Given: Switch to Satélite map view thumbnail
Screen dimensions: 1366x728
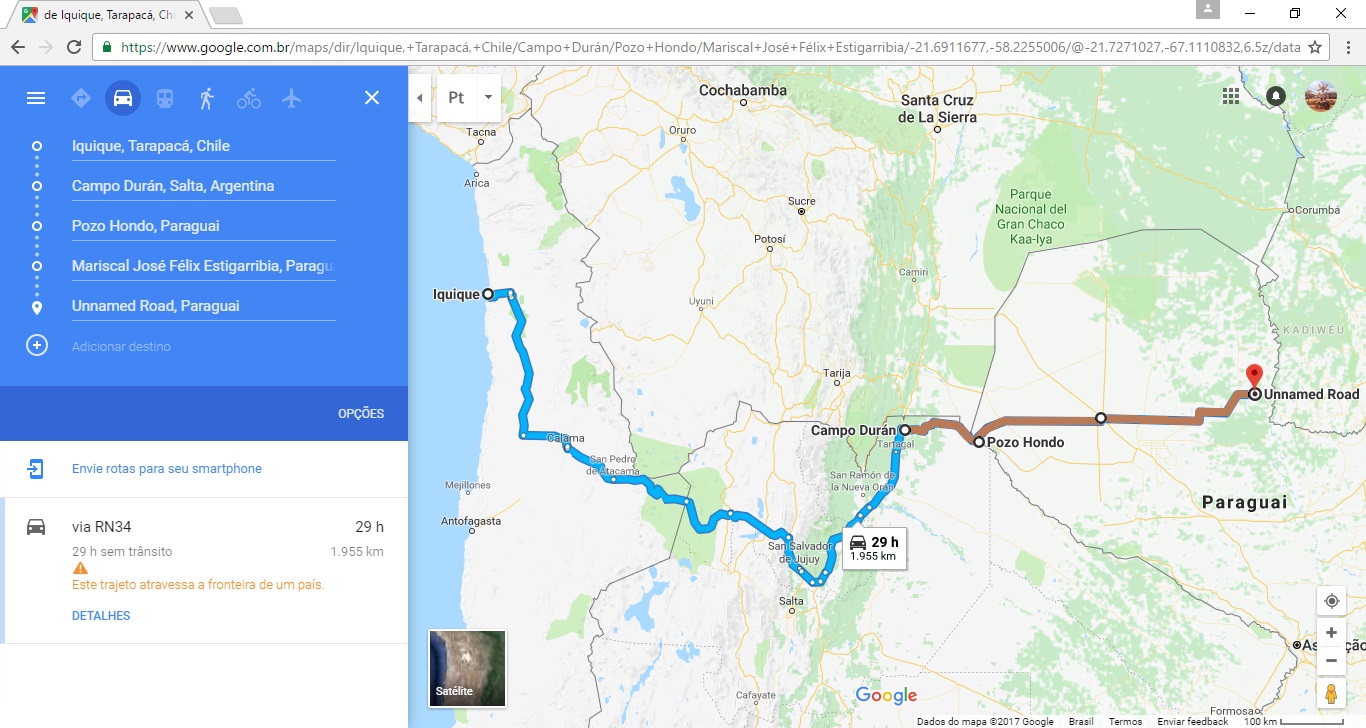Looking at the screenshot, I should 467,668.
